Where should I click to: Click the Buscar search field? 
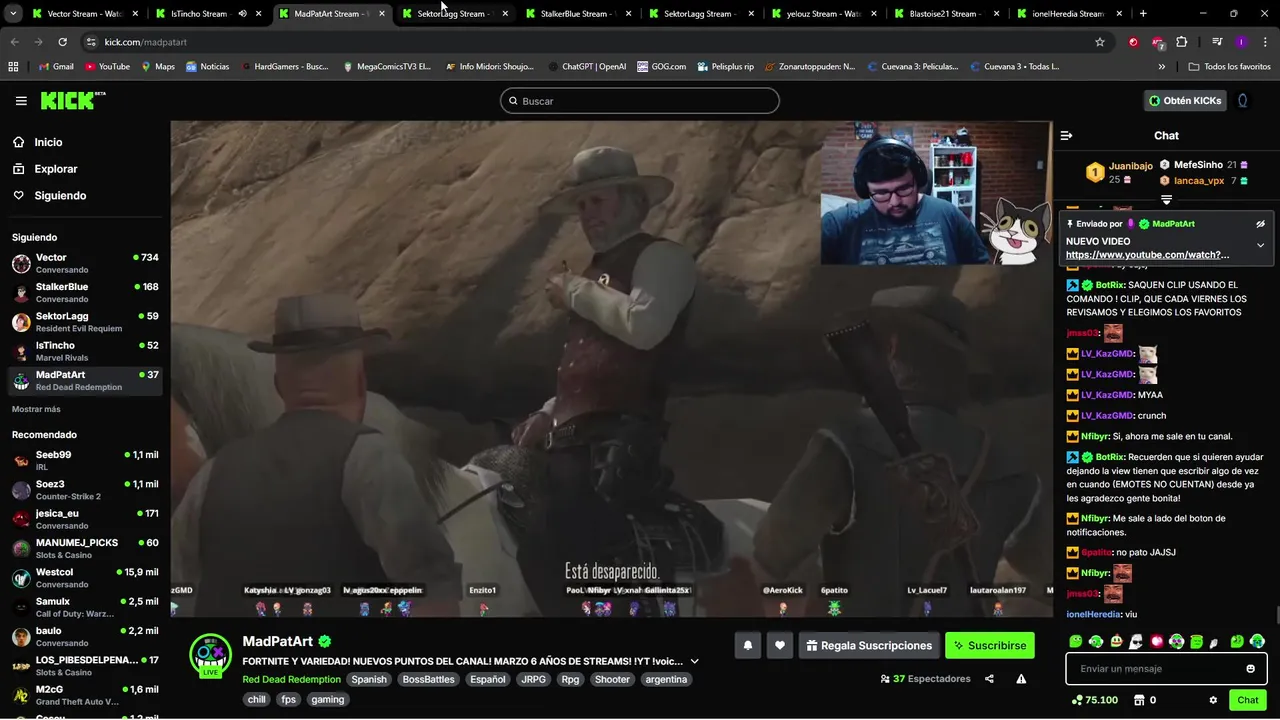640,101
